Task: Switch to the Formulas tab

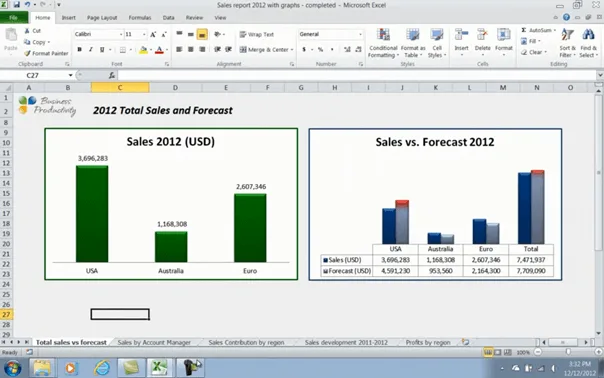Action: [140, 18]
